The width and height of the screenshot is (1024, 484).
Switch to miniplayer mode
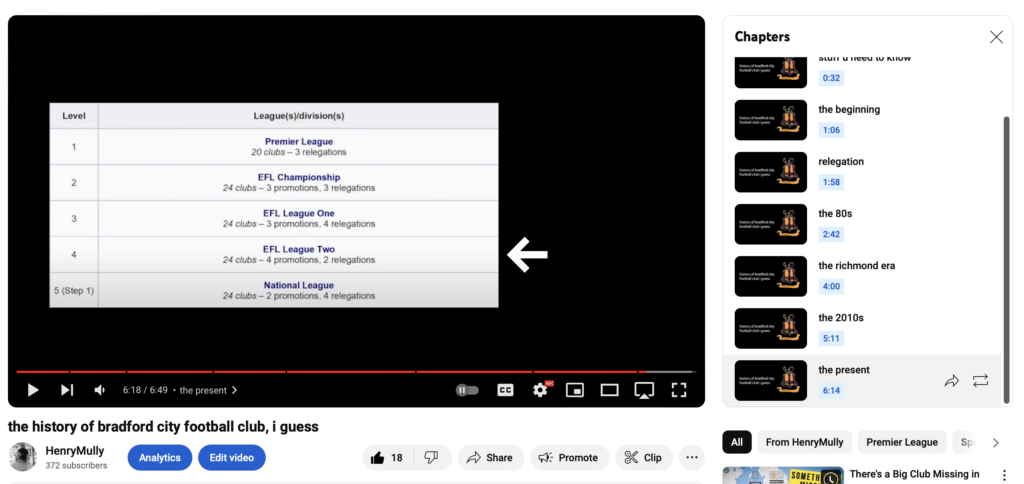pos(575,390)
